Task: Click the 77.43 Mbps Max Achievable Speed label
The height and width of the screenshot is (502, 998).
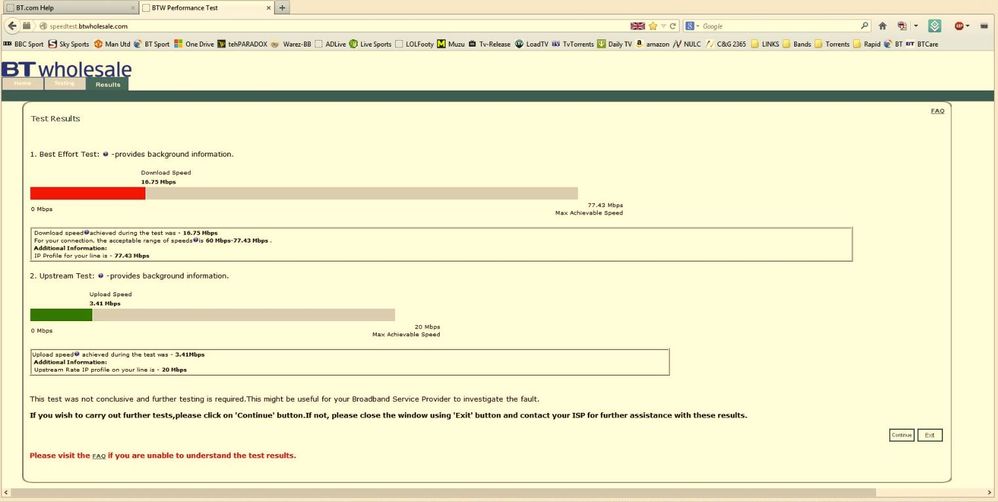Action: (x=589, y=209)
